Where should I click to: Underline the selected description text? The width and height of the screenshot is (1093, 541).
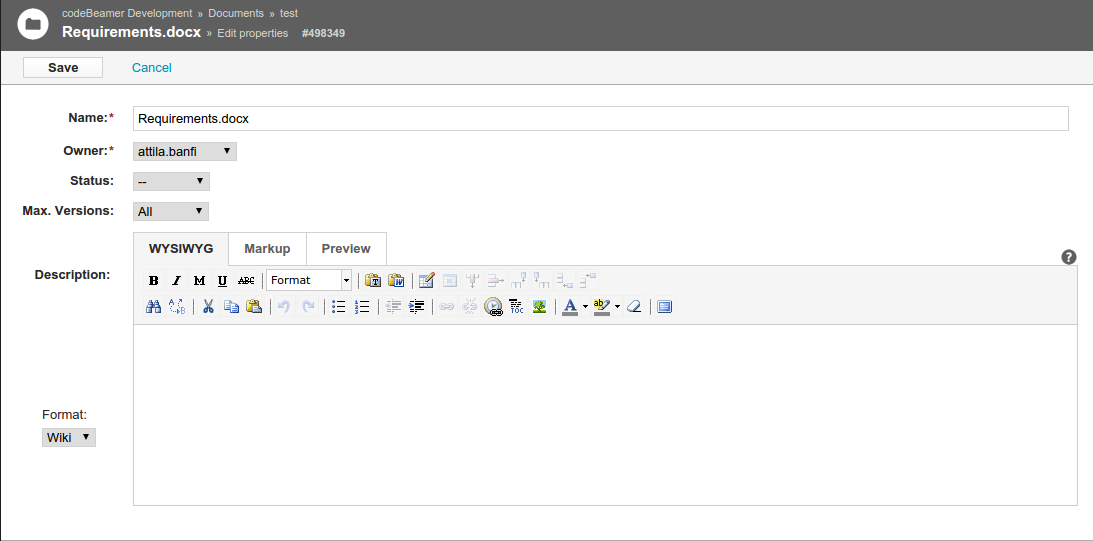click(x=222, y=280)
